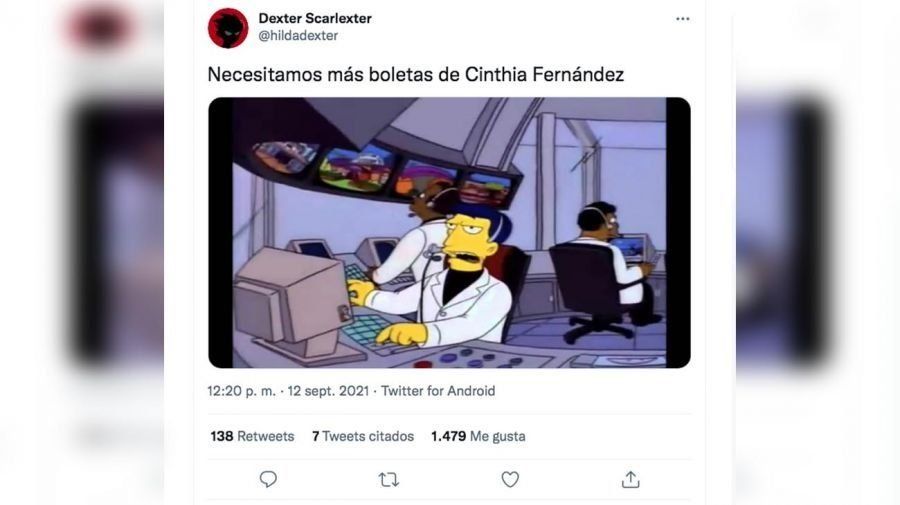This screenshot has height=505, width=900.
Task: Click the reply speech bubble icon
Action: click(268, 479)
